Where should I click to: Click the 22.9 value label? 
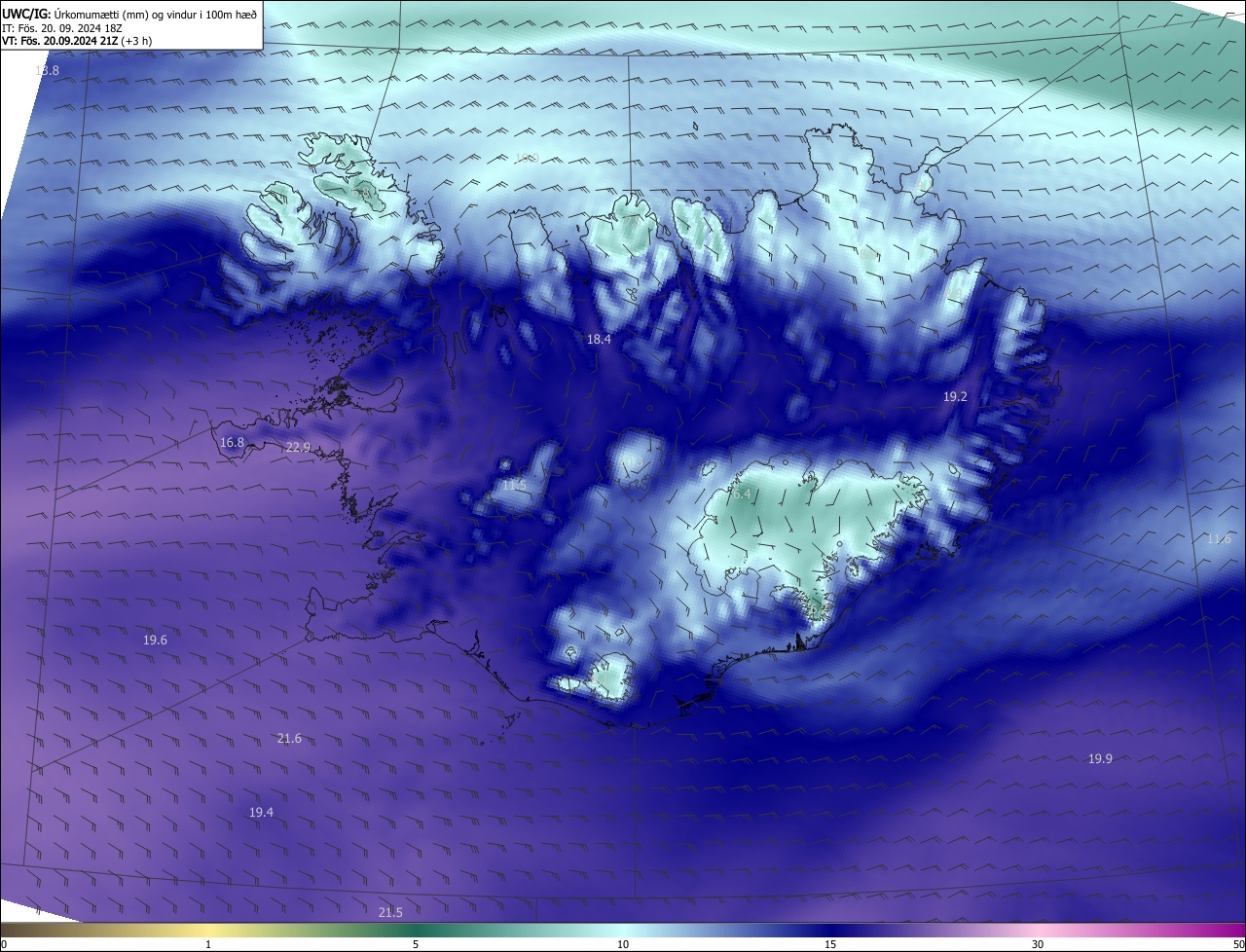pos(298,448)
